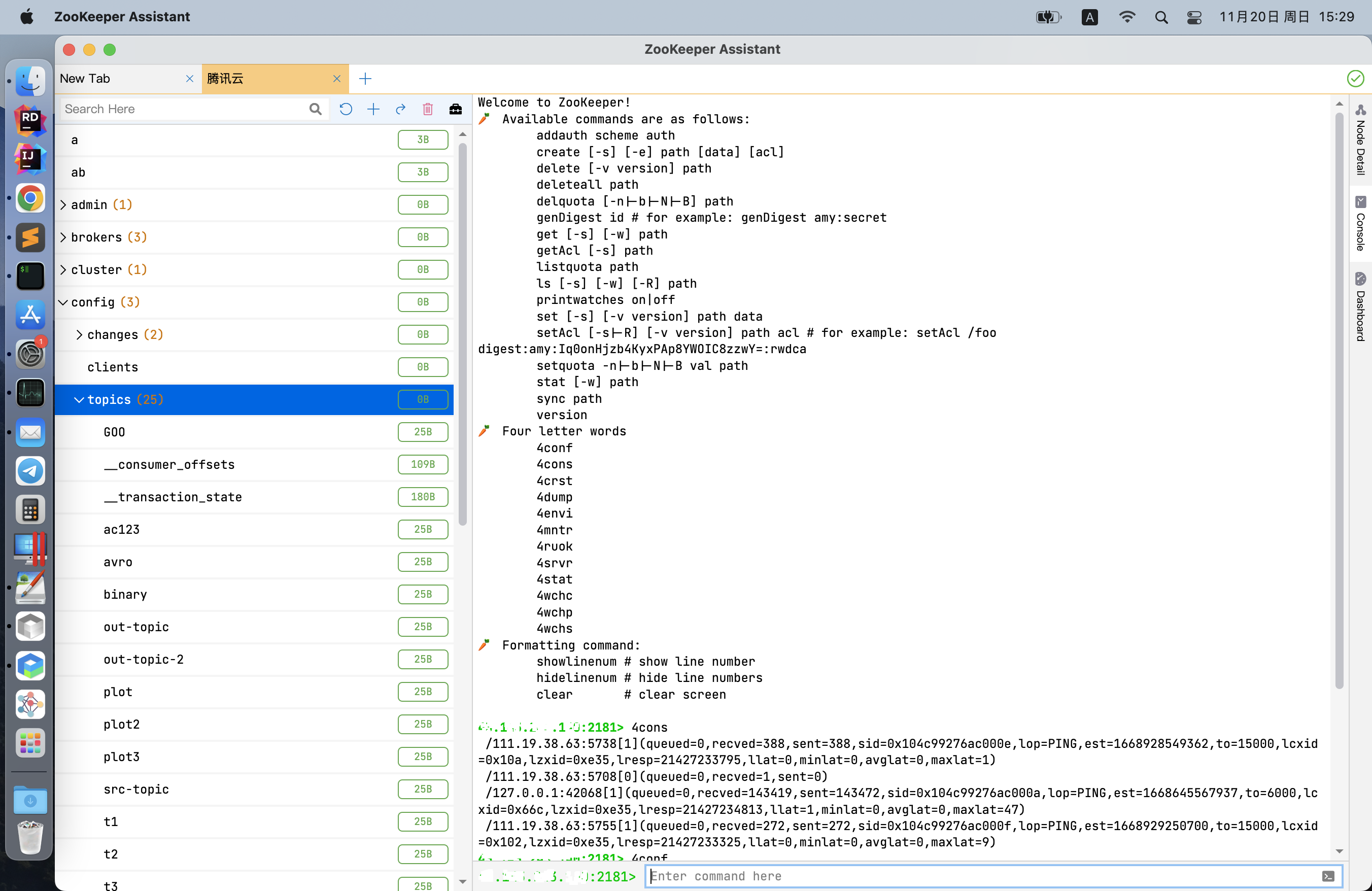The image size is (1372, 891).
Task: Click the search magnifier icon
Action: (x=315, y=109)
